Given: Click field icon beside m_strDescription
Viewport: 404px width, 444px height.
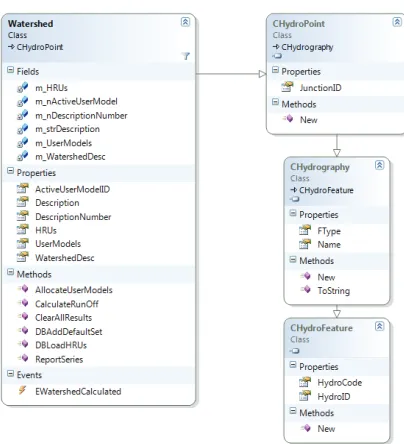Looking at the screenshot, I should (x=23, y=129).
